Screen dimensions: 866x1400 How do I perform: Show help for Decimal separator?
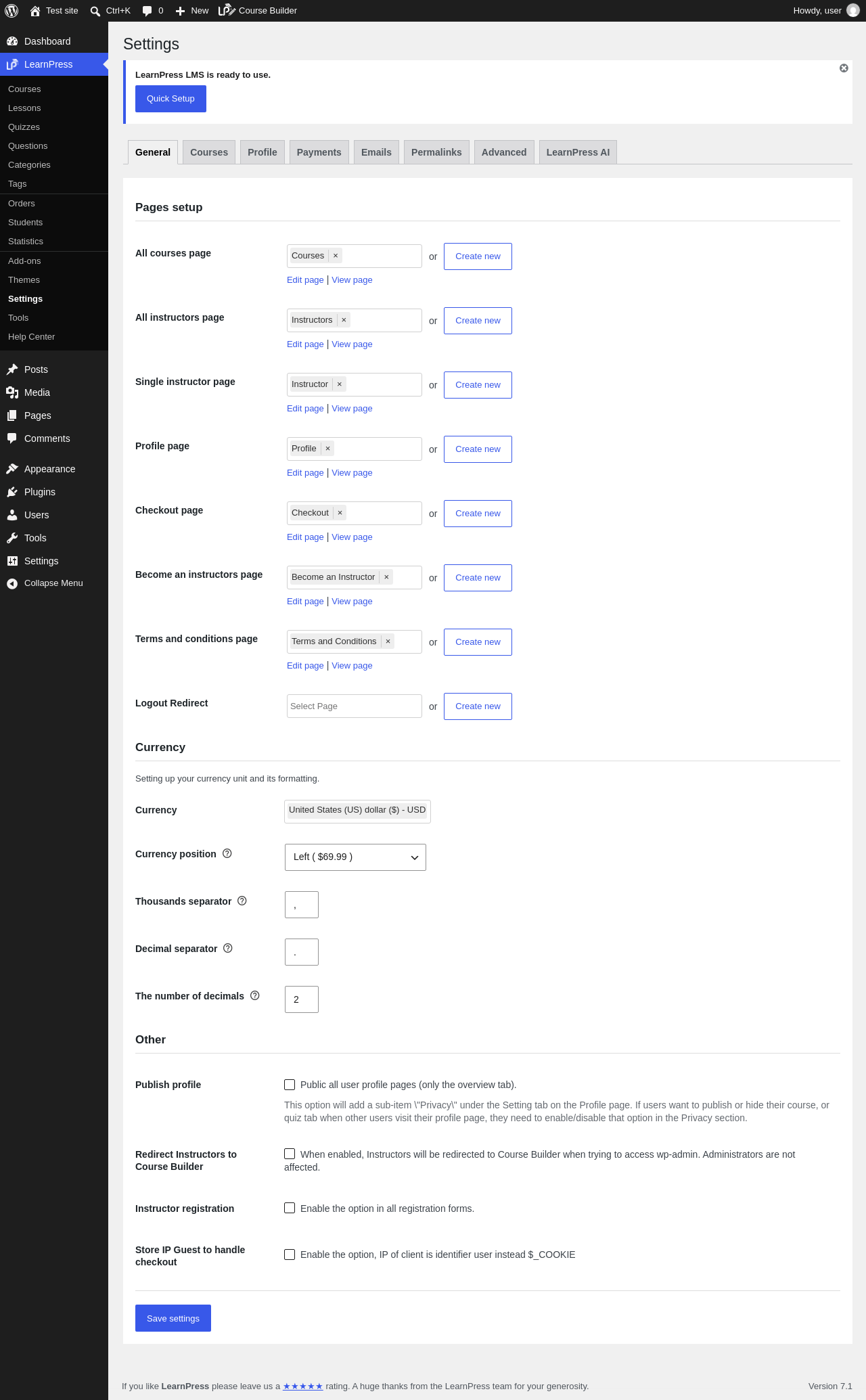[228, 949]
